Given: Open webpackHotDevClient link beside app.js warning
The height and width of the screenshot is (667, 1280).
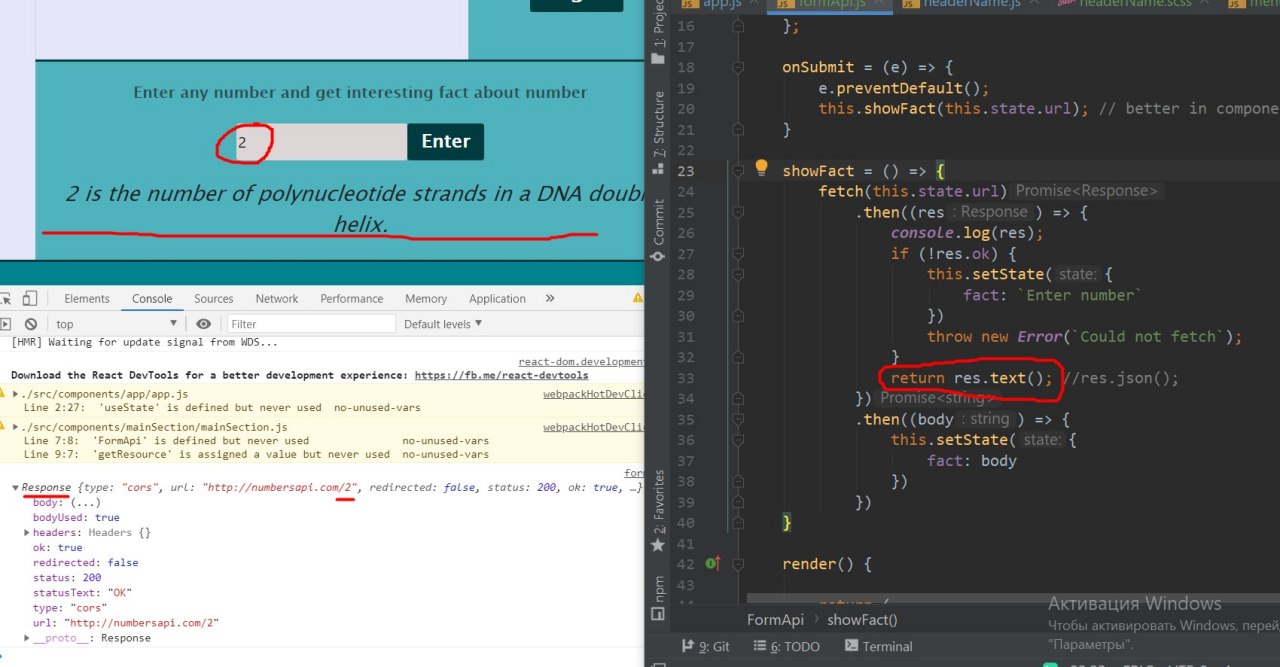Looking at the screenshot, I should coord(594,395).
